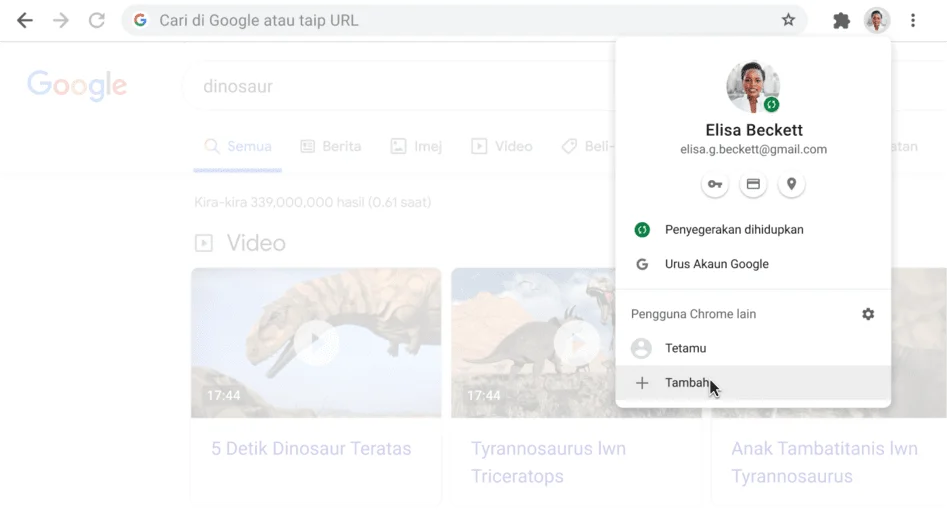The height and width of the screenshot is (531, 947).
Task: Click Tambah to add a profile
Action: point(687,383)
